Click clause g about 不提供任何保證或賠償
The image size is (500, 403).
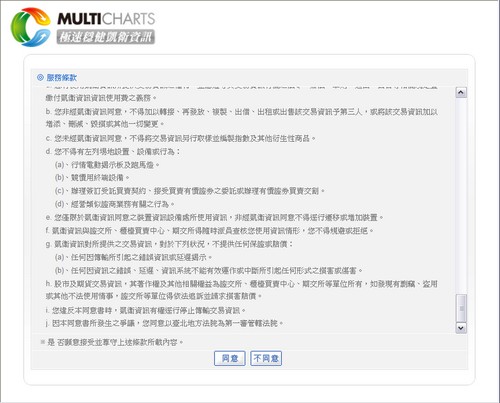coord(169,244)
